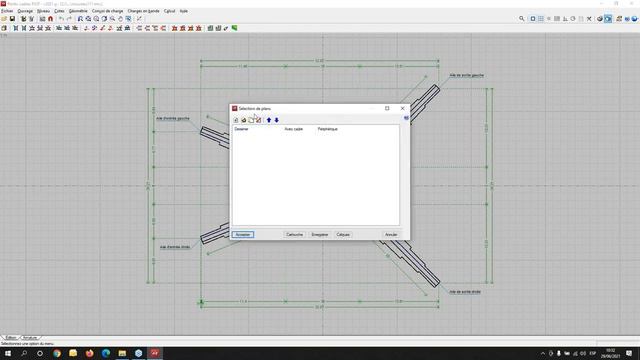
Task: Click the taskbar search magnifier
Action: pos(24,353)
